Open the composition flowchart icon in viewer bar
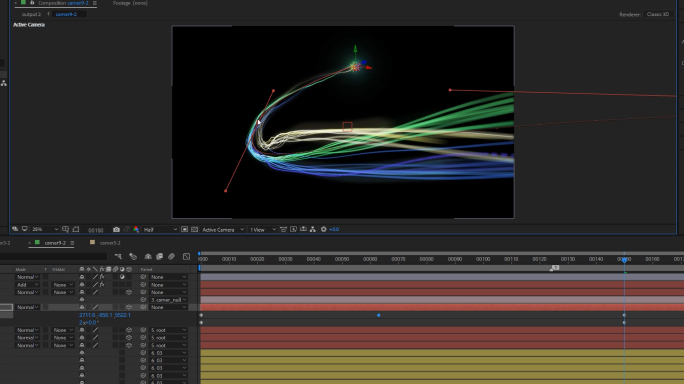Image resolution: width=684 pixels, height=384 pixels. coord(313,230)
